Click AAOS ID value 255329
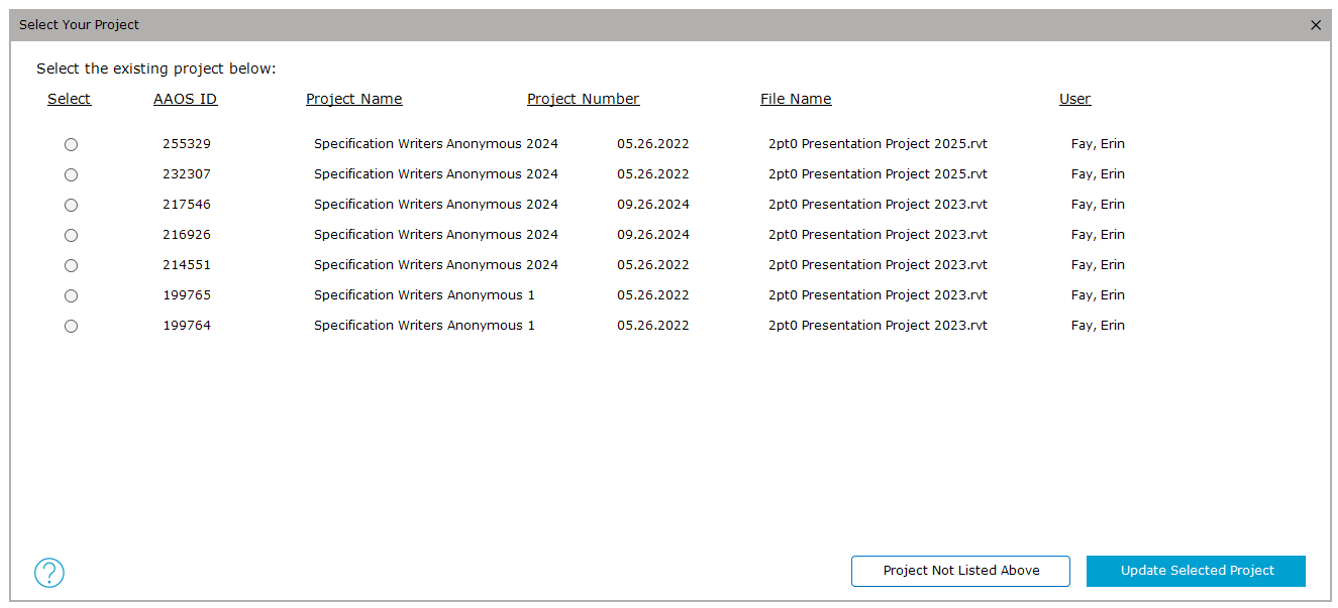 point(187,144)
